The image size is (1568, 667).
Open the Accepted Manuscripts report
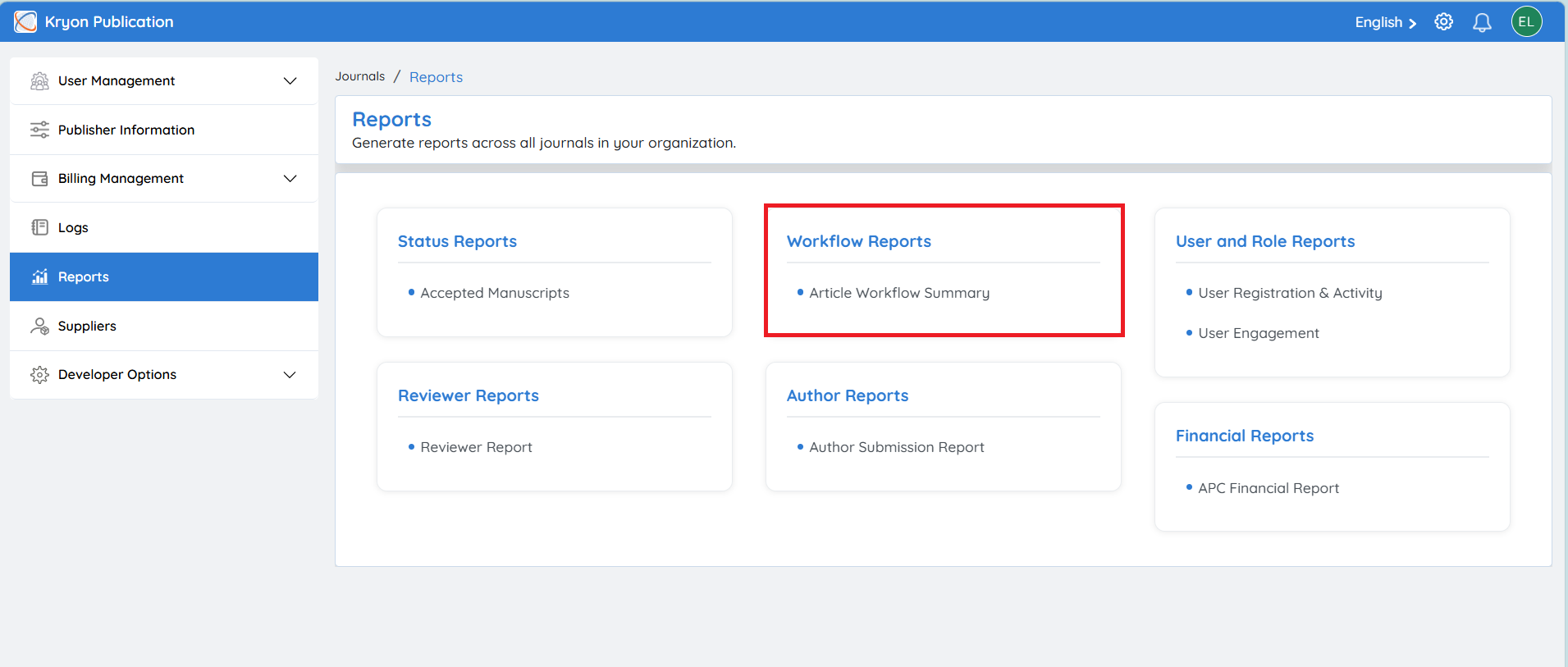coord(495,293)
